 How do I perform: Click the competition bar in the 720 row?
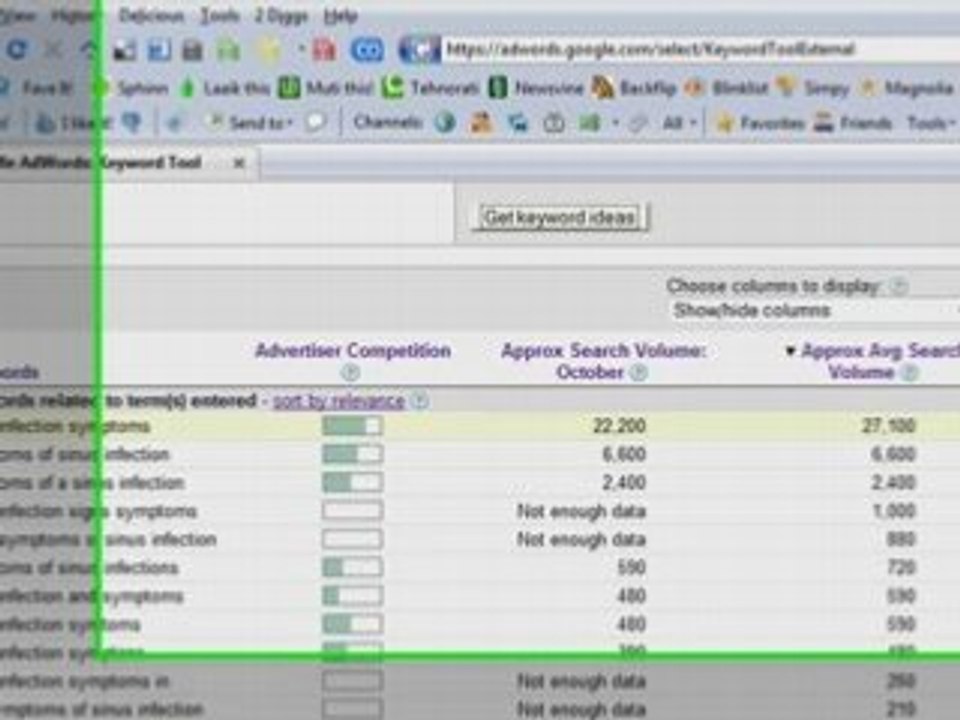point(352,568)
